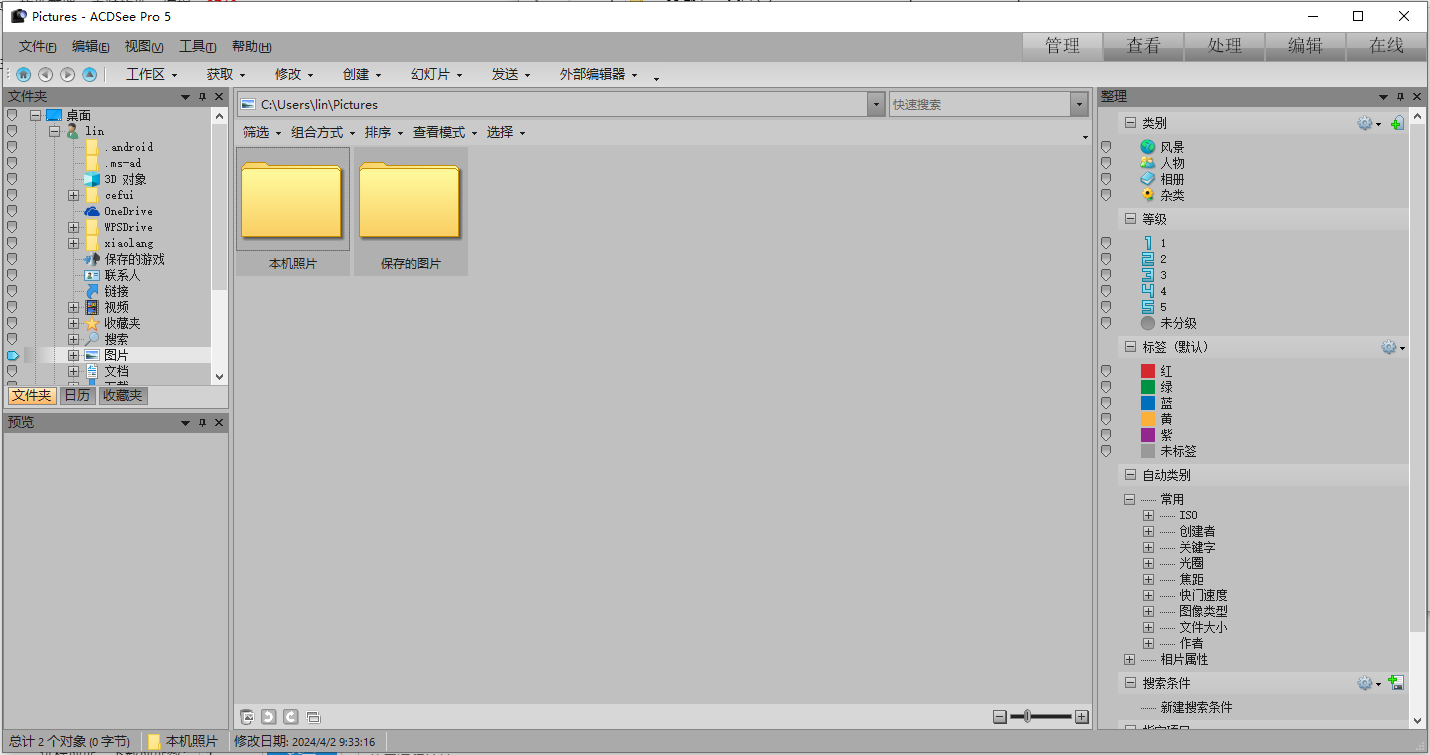Toggle easy-select marker for 人物

pos(1106,163)
